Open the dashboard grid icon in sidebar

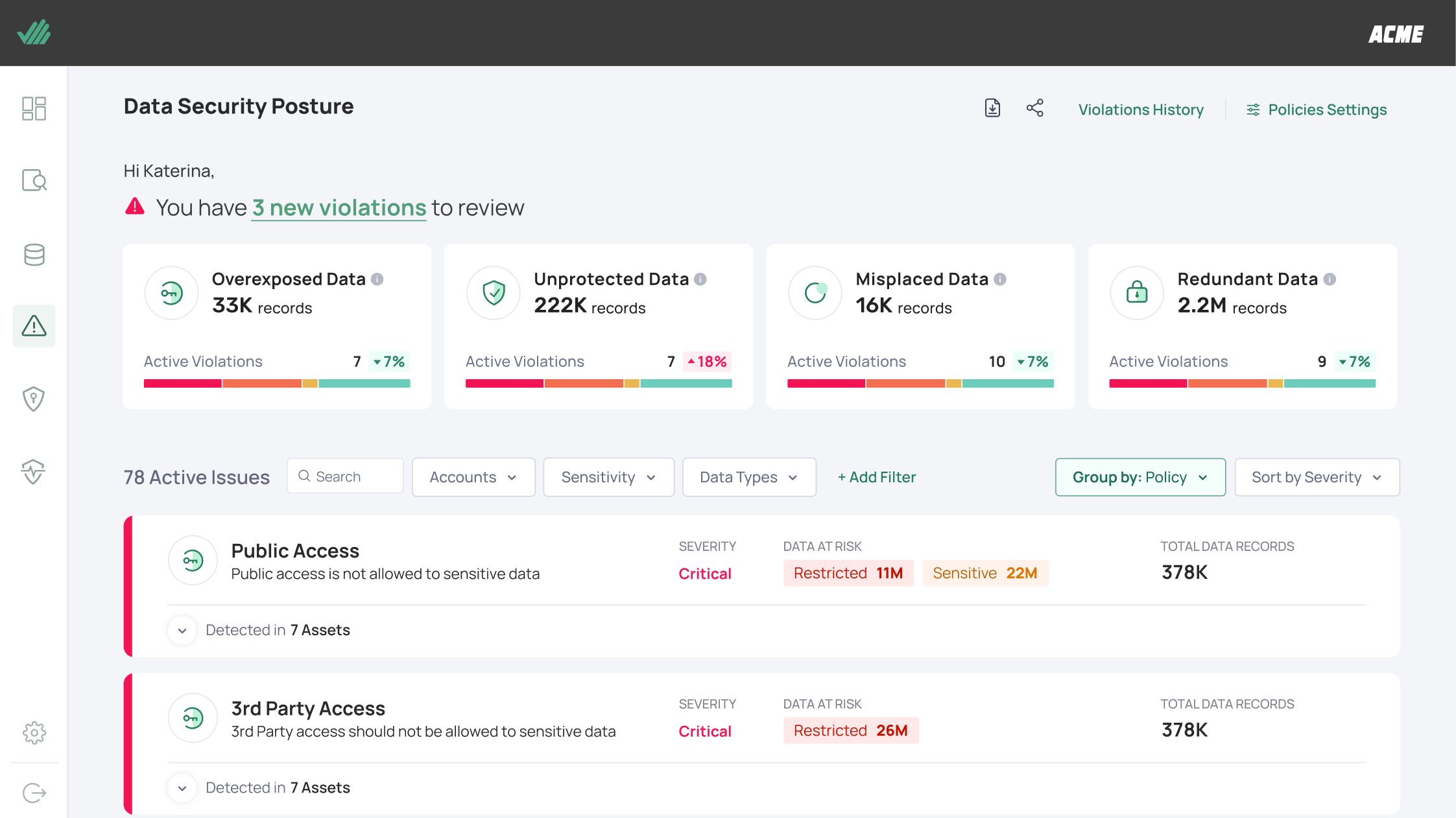pos(34,108)
